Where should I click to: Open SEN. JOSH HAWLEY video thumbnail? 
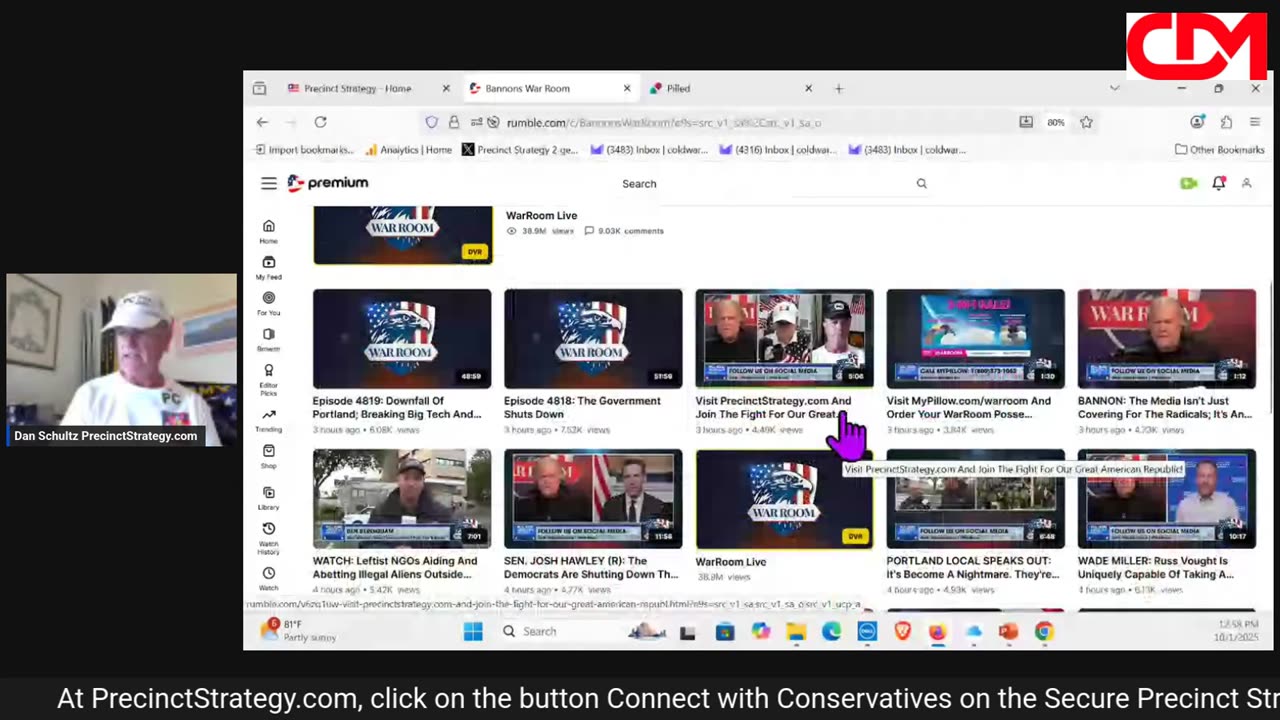(x=593, y=498)
